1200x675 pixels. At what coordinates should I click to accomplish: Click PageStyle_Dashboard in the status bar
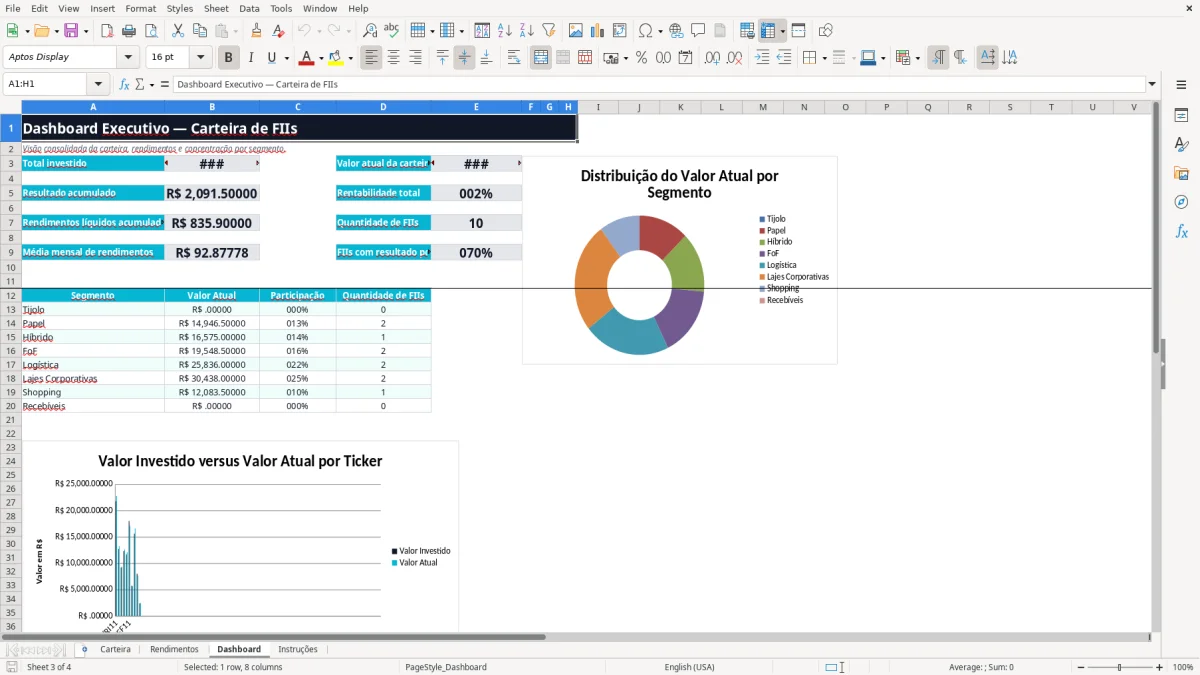[446, 667]
